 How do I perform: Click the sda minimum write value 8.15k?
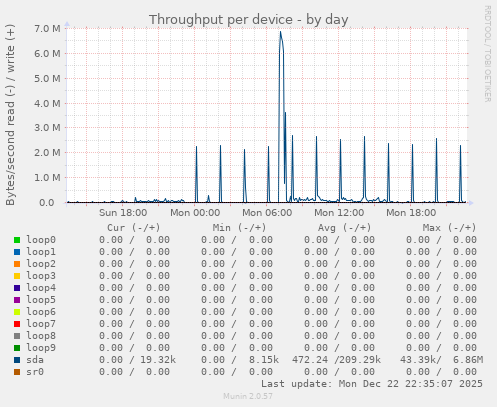[264, 360]
